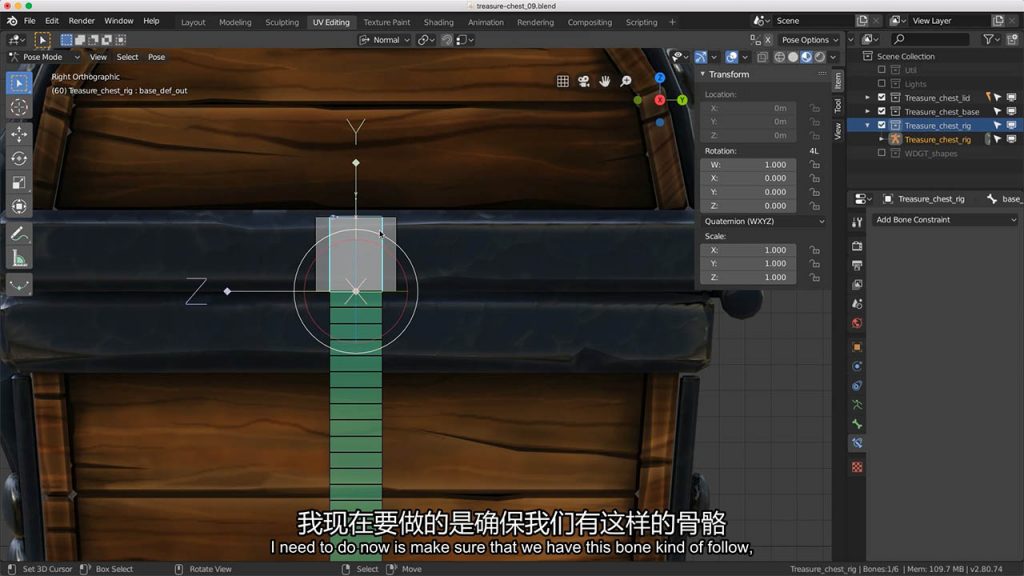Click the Pose menu in viewport header
The width and height of the screenshot is (1024, 576).
(157, 57)
